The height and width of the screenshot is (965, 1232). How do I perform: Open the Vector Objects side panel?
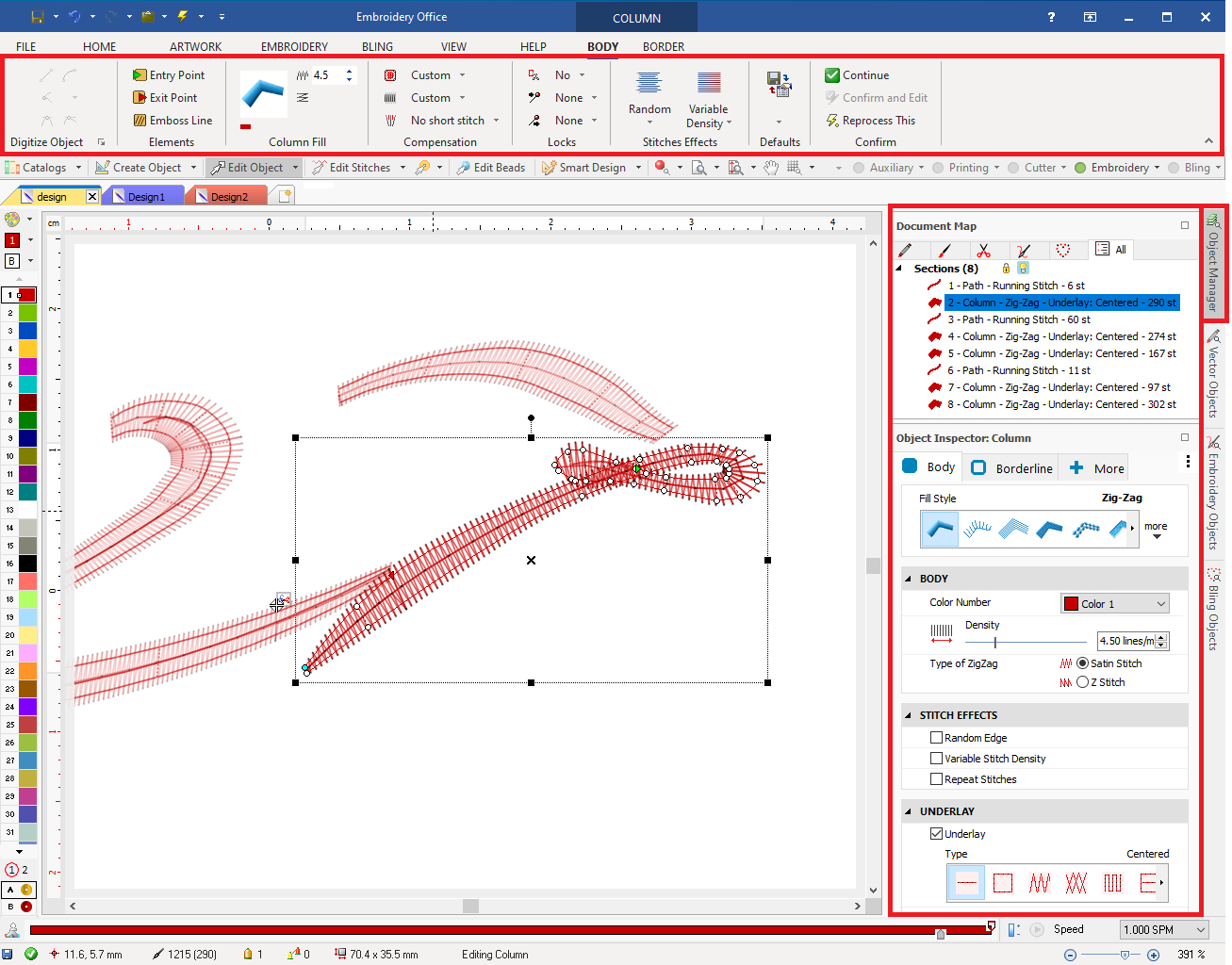(x=1213, y=374)
